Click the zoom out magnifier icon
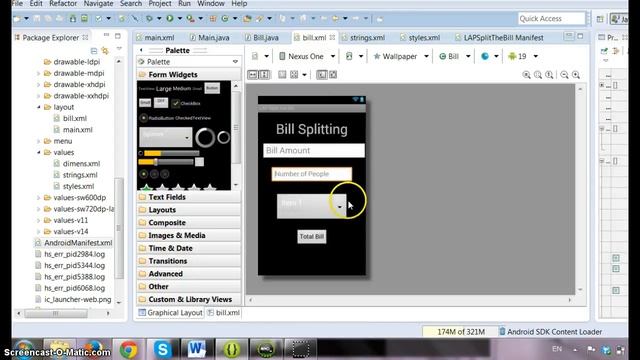This screenshot has width=640, height=360. [564, 75]
